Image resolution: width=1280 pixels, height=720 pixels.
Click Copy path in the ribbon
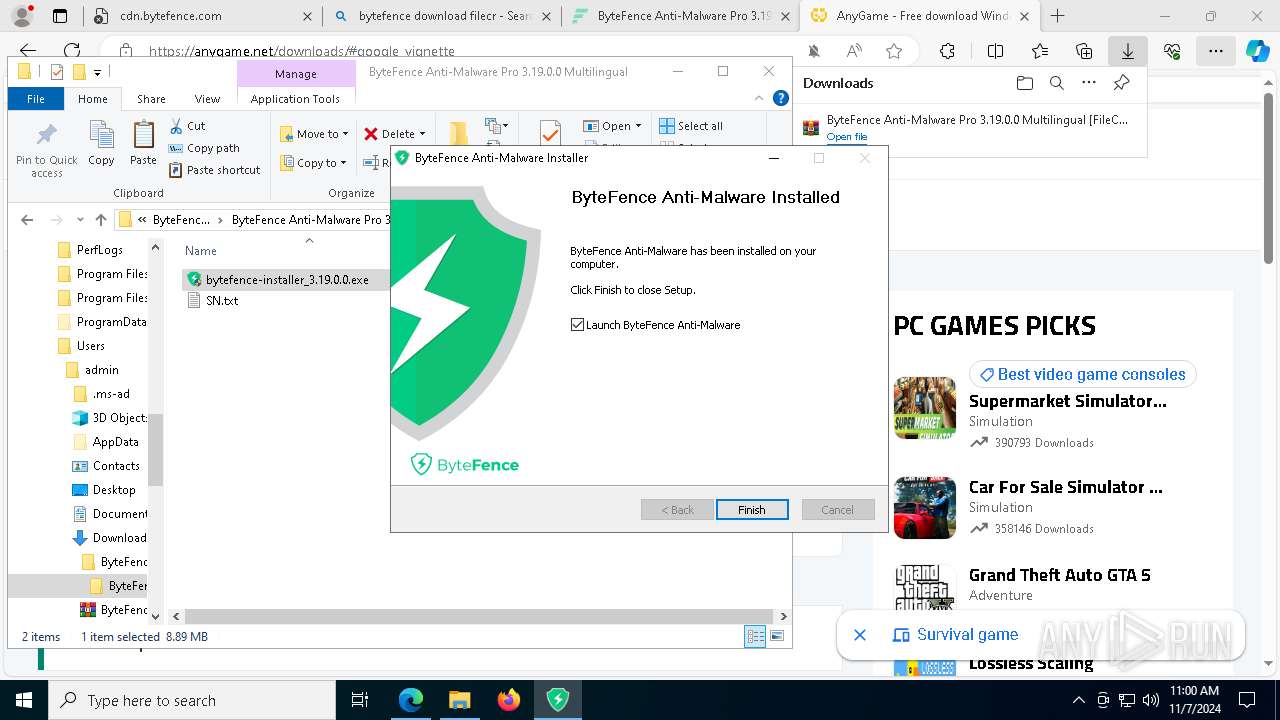(x=205, y=148)
